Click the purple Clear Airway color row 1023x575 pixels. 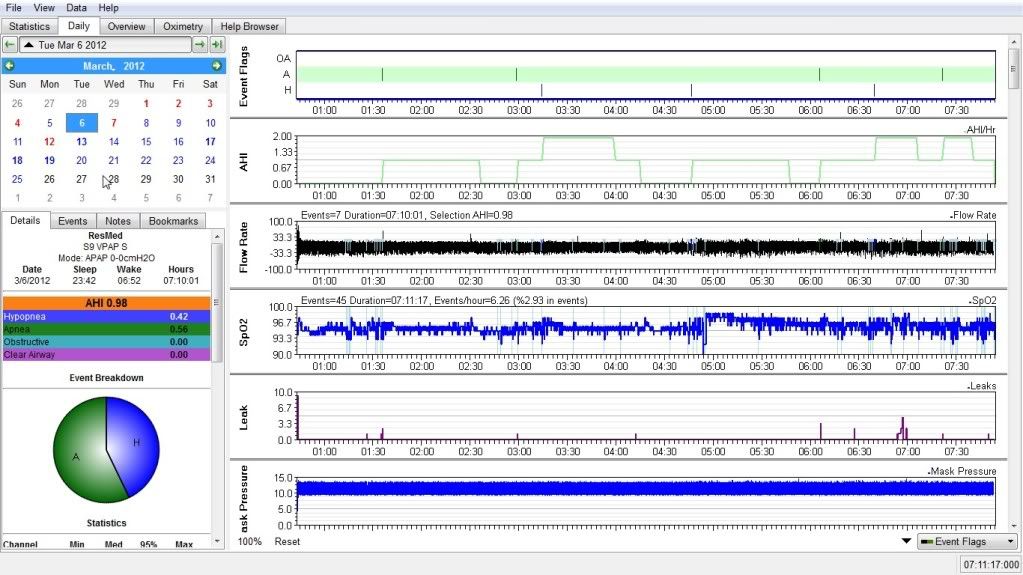point(106,354)
